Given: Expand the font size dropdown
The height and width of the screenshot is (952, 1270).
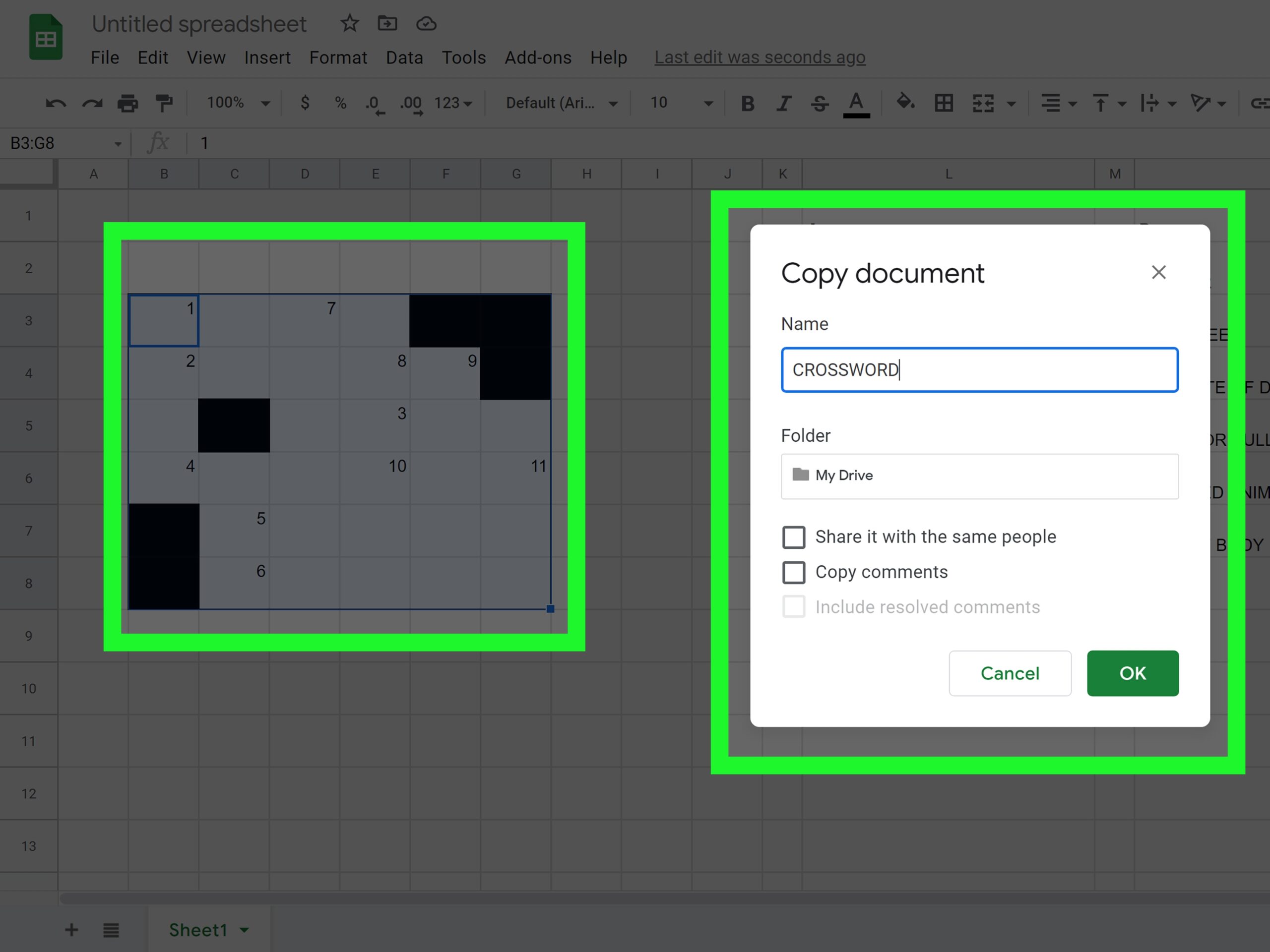Looking at the screenshot, I should (x=709, y=103).
